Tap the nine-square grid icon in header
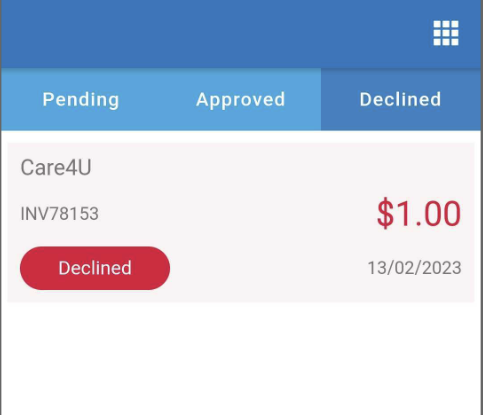The width and height of the screenshot is (483, 415). point(446,33)
